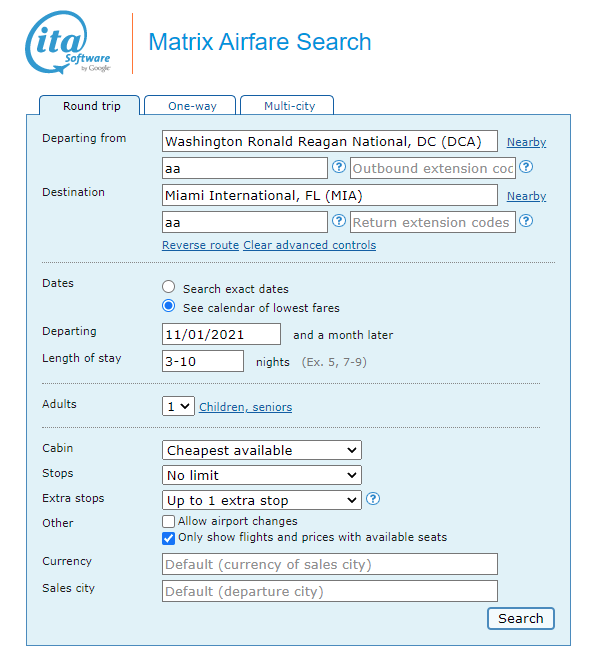Image resolution: width=600 pixels, height=664 pixels.
Task: Click help icon next to Return extension codes
Action: tap(526, 221)
